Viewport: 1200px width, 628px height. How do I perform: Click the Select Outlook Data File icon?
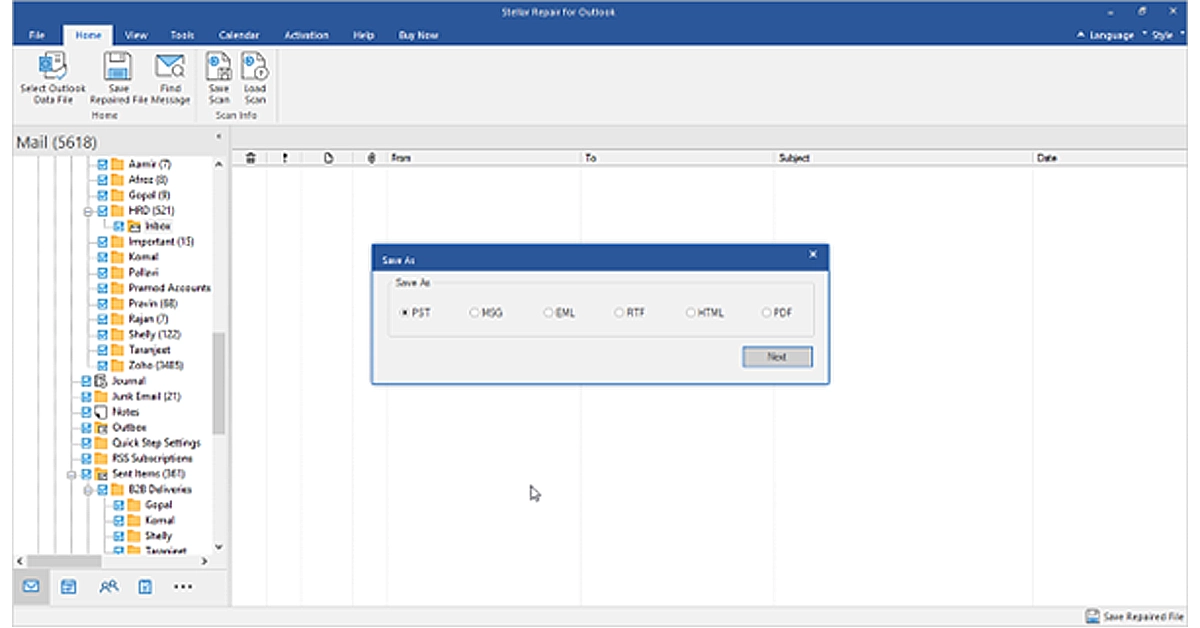point(52,66)
